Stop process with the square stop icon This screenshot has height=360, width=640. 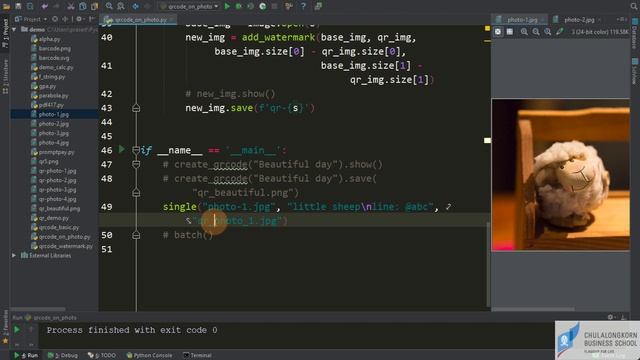click(274, 6)
